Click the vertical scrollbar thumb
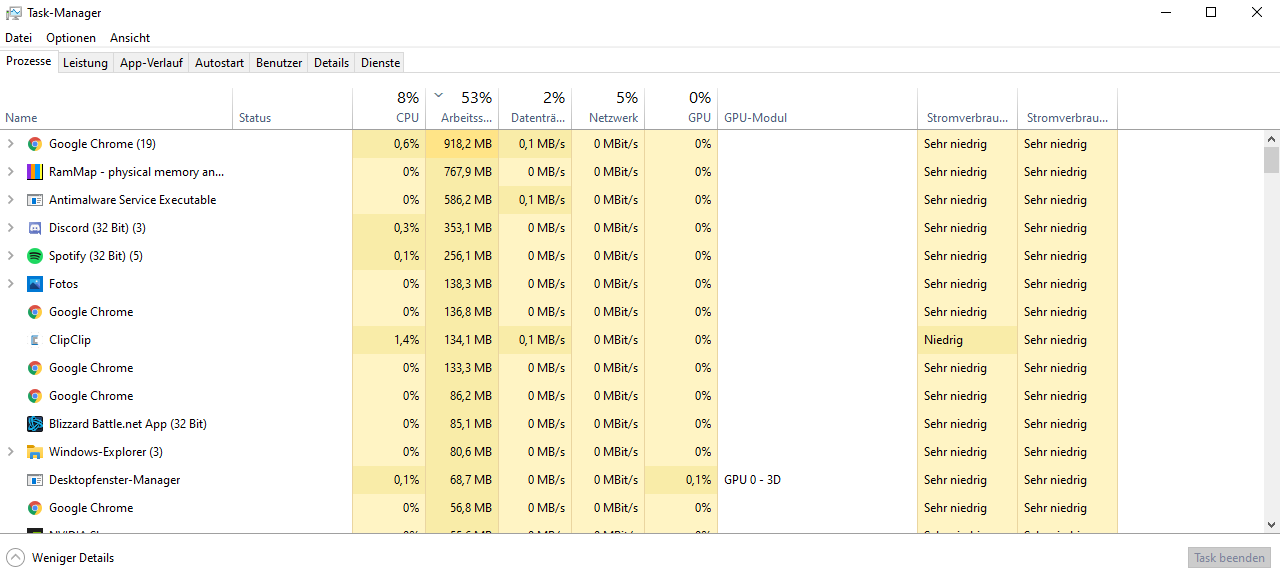Viewport: 1280px width, 582px height. point(1271,160)
